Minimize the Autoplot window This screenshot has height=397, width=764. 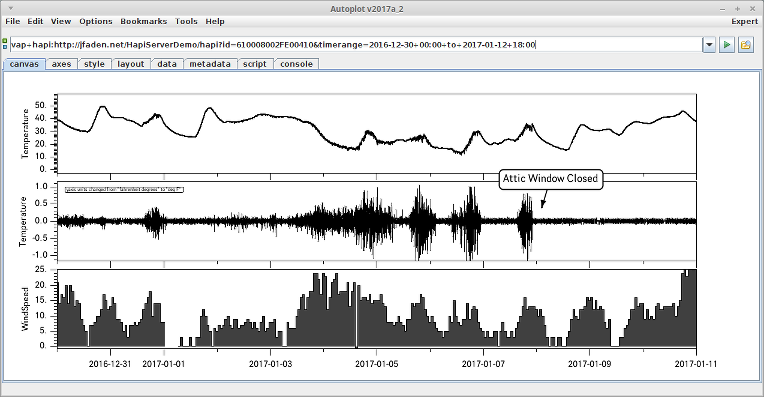pyautogui.click(x=723, y=9)
